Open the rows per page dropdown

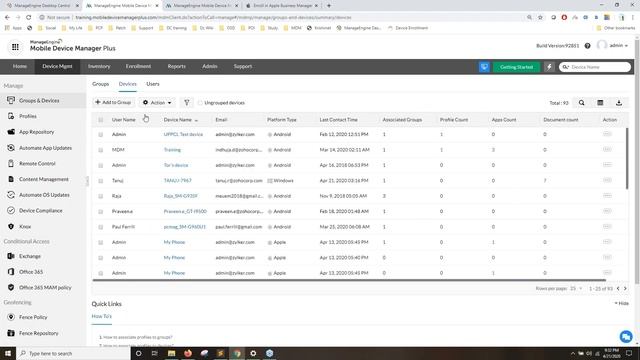point(576,289)
